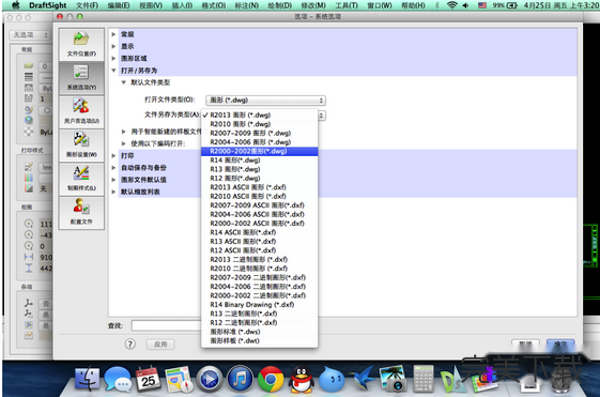Expand the 打印 section
Image resolution: width=600 pixels, height=397 pixels.
114,155
